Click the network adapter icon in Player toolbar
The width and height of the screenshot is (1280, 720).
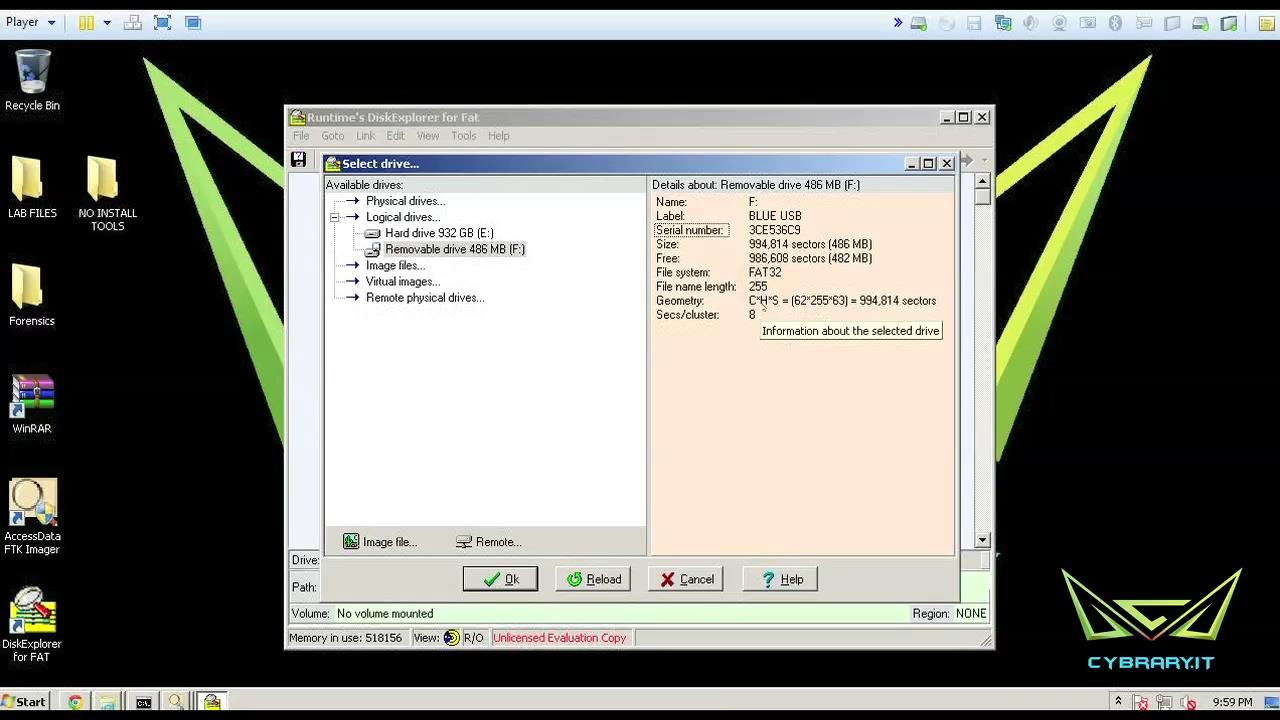[x=1003, y=23]
